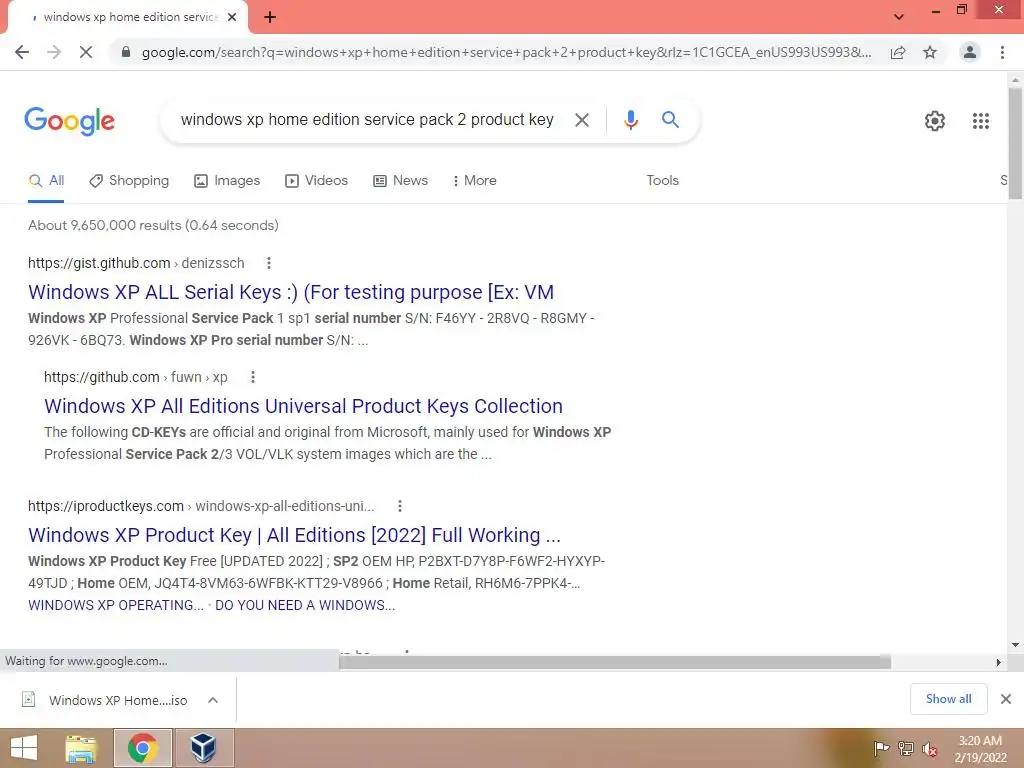This screenshot has width=1024, height=768.
Task: Click the vertical scrollbar thumb
Action: click(x=1015, y=142)
